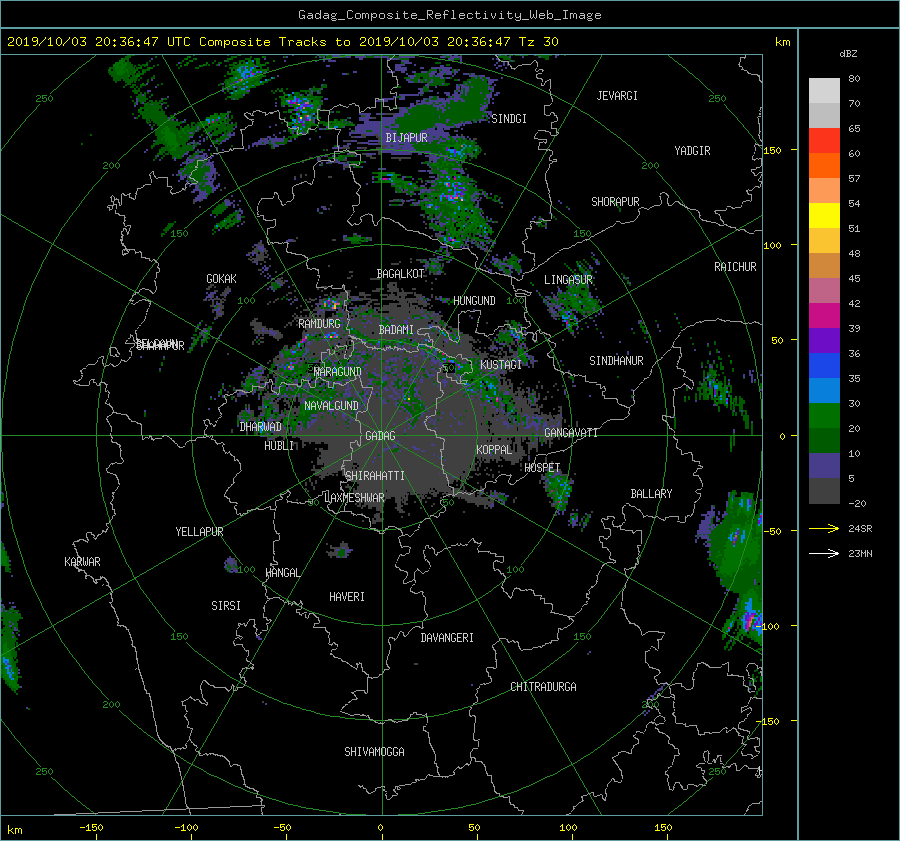
Task: Click the CHITRADURGA city label
Action: [544, 687]
